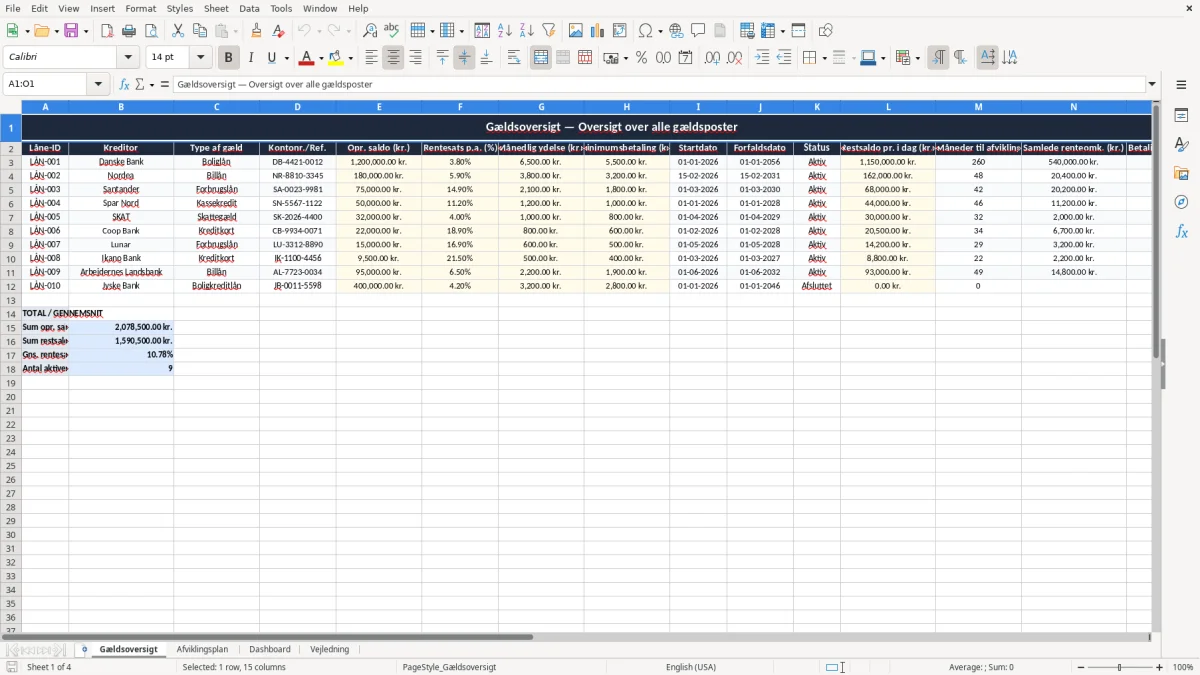Click Increase Indent icon
This screenshot has height=675, width=1200.
762,58
